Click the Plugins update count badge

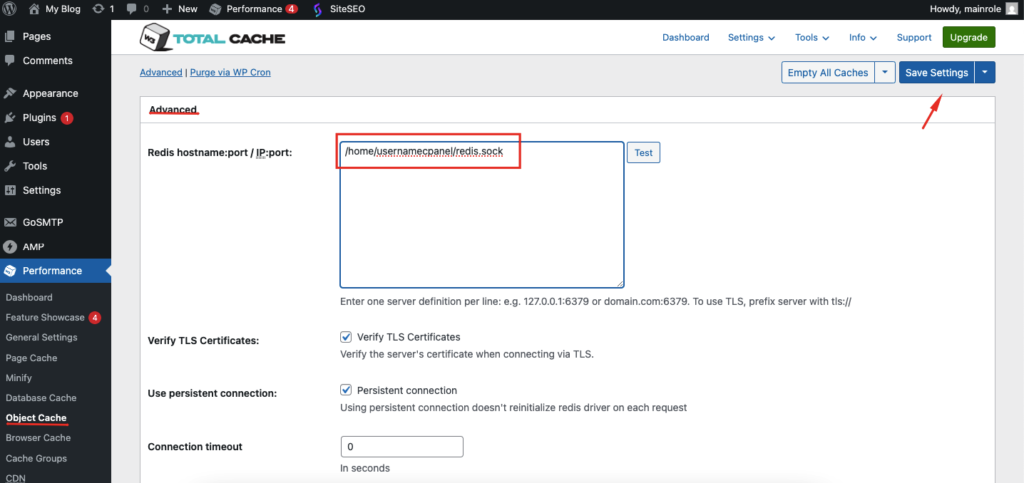pyautogui.click(x=67, y=118)
